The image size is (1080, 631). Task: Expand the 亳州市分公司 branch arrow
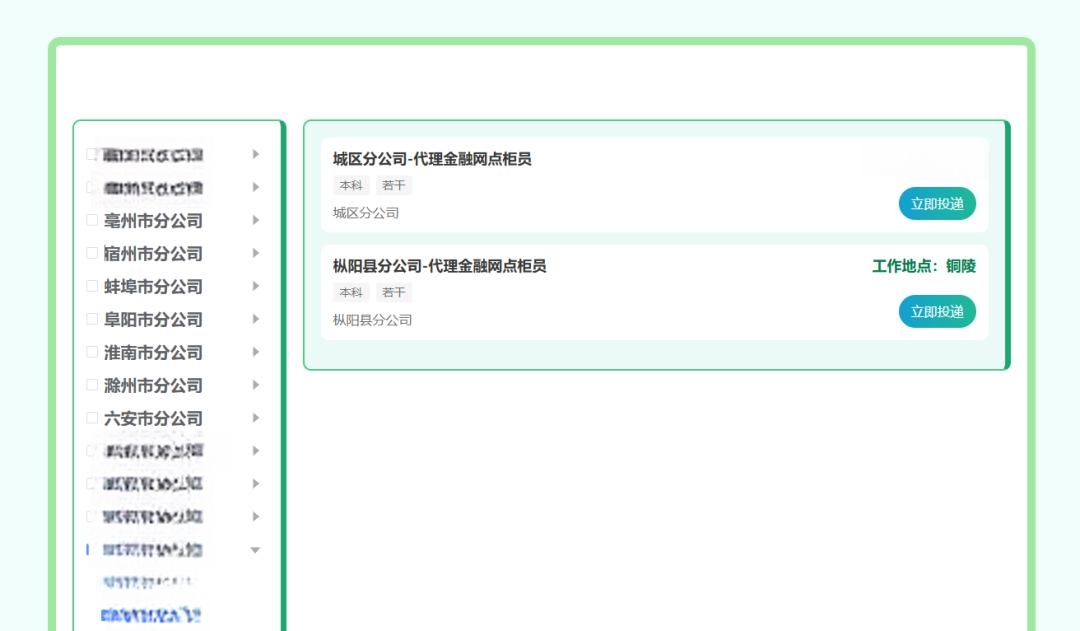coord(256,220)
